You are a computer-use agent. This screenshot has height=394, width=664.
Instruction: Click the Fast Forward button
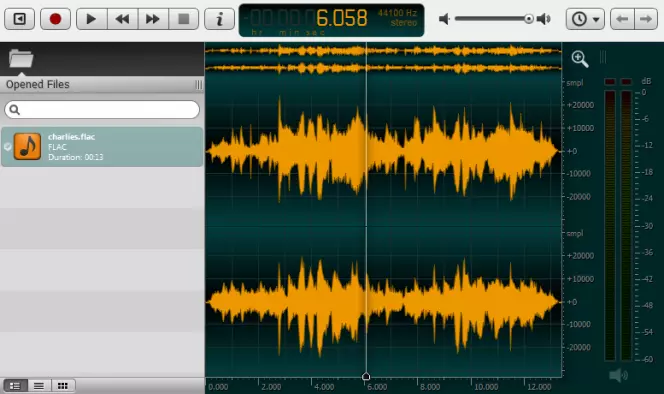click(x=153, y=19)
